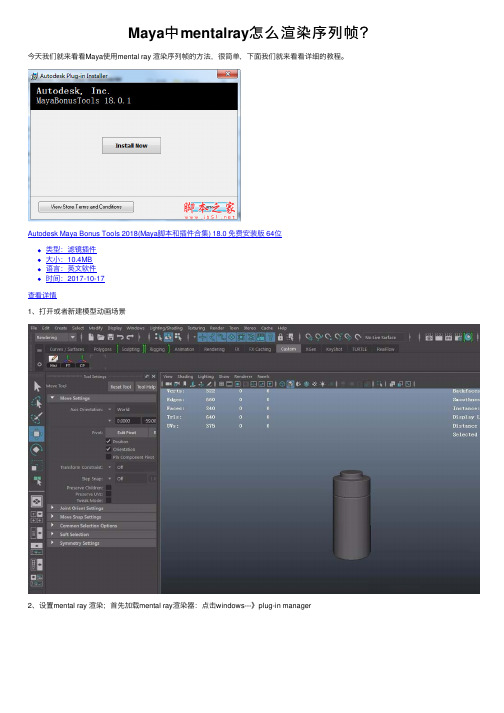Select the Lasso tool in Maya toolbox
The width and height of the screenshot is (504, 713).
[x=37, y=402]
